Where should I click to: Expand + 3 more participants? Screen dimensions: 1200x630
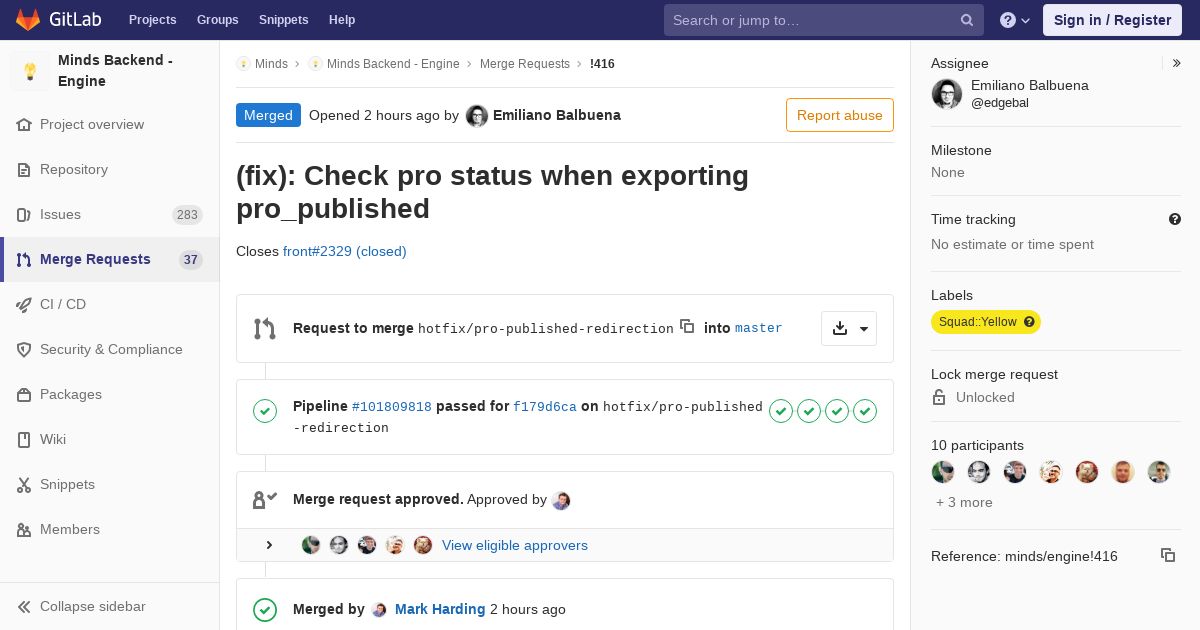coord(964,503)
